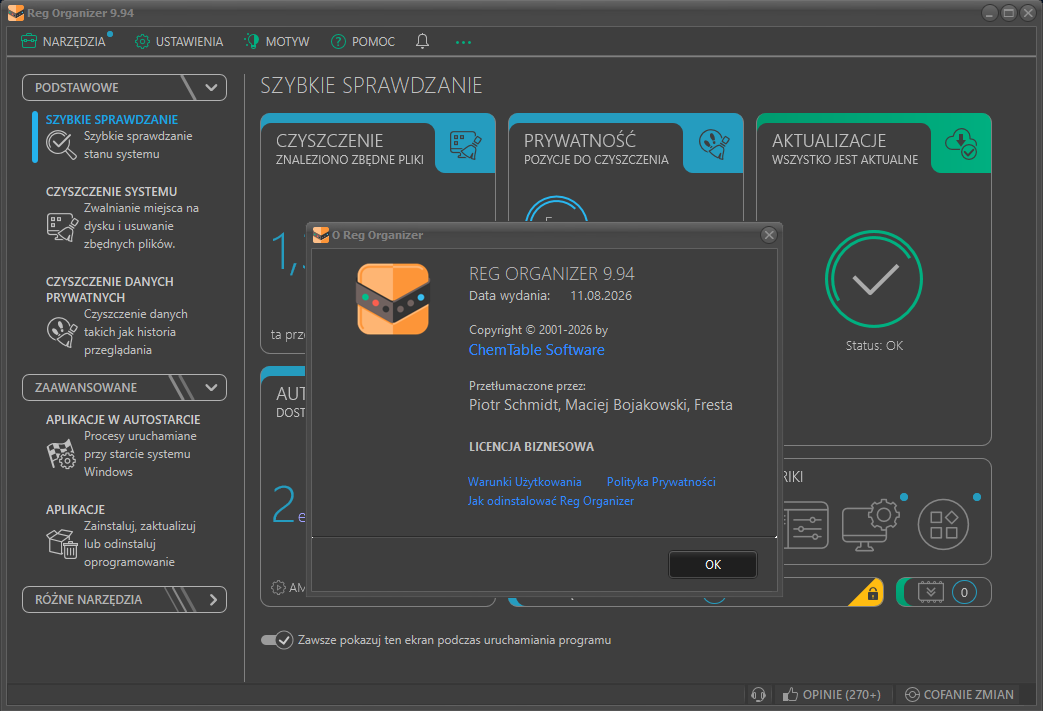Click the REG ORGANIZER 9.94 version text
The height and width of the screenshot is (711, 1043).
[x=551, y=273]
